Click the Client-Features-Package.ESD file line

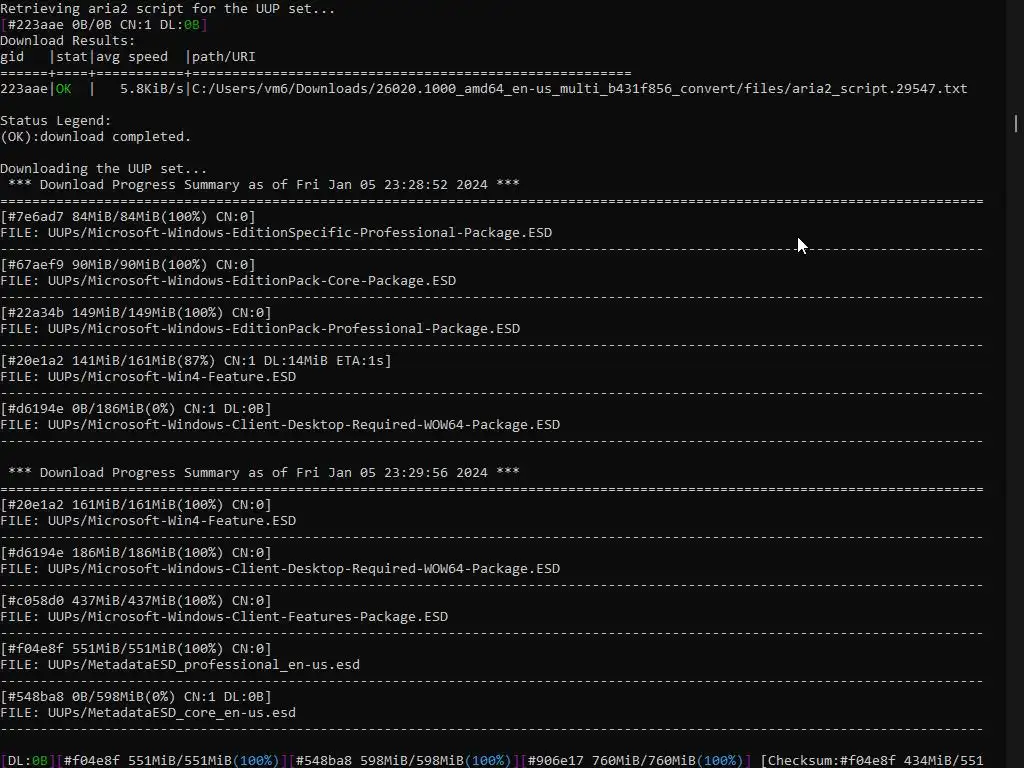tap(224, 616)
